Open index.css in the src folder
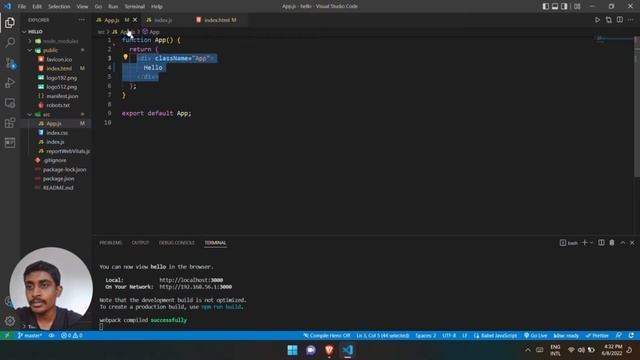Viewport: 640px width, 360px height. pyautogui.click(x=57, y=133)
